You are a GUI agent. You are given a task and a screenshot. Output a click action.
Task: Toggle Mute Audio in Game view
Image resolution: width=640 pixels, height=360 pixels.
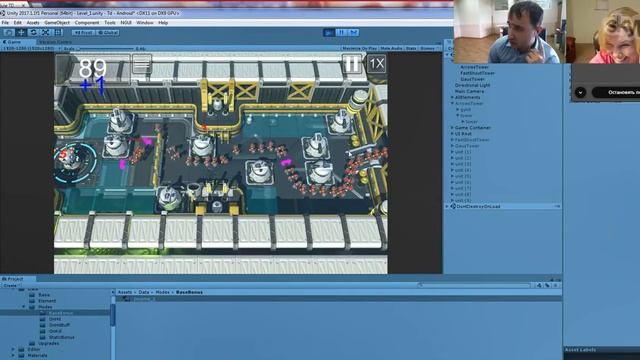[391, 49]
